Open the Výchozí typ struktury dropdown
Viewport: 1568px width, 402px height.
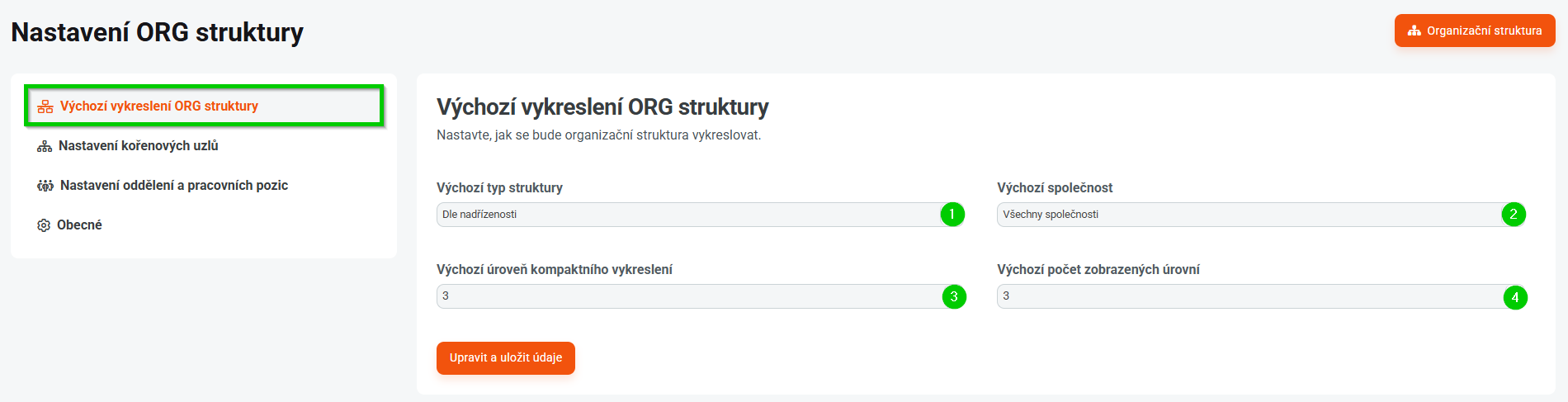[685, 215]
